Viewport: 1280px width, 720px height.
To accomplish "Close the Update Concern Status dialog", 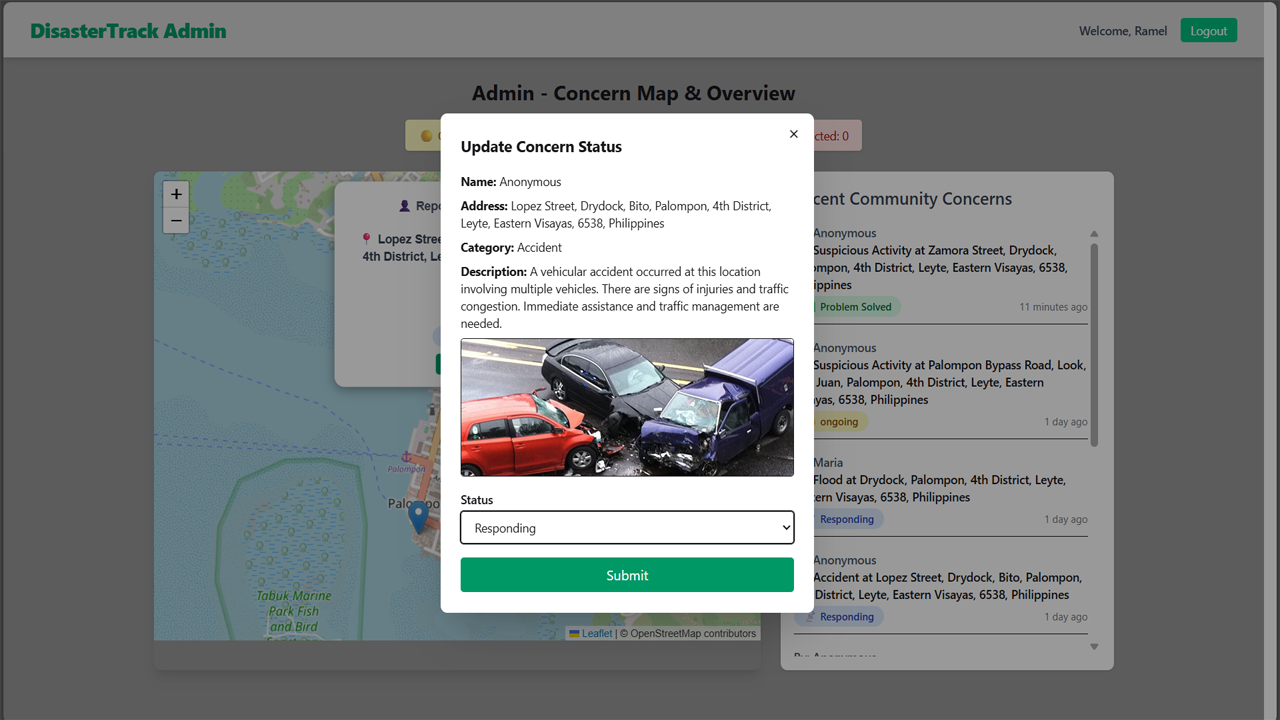I will tap(794, 134).
